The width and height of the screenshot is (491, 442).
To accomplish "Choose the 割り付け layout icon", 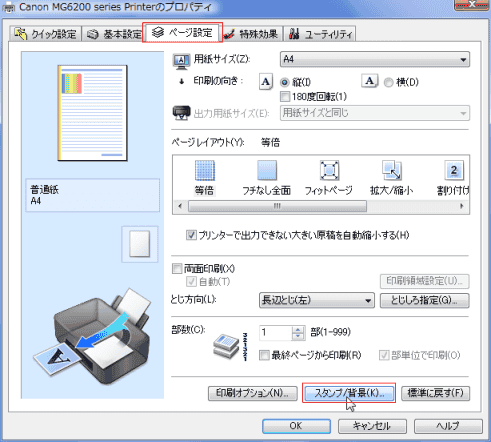I will pyautogui.click(x=453, y=178).
